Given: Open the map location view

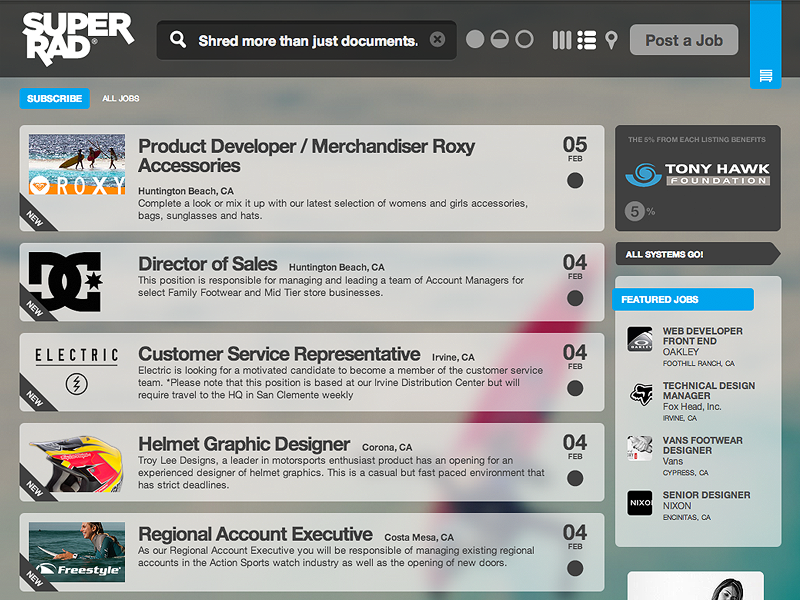Looking at the screenshot, I should [611, 41].
